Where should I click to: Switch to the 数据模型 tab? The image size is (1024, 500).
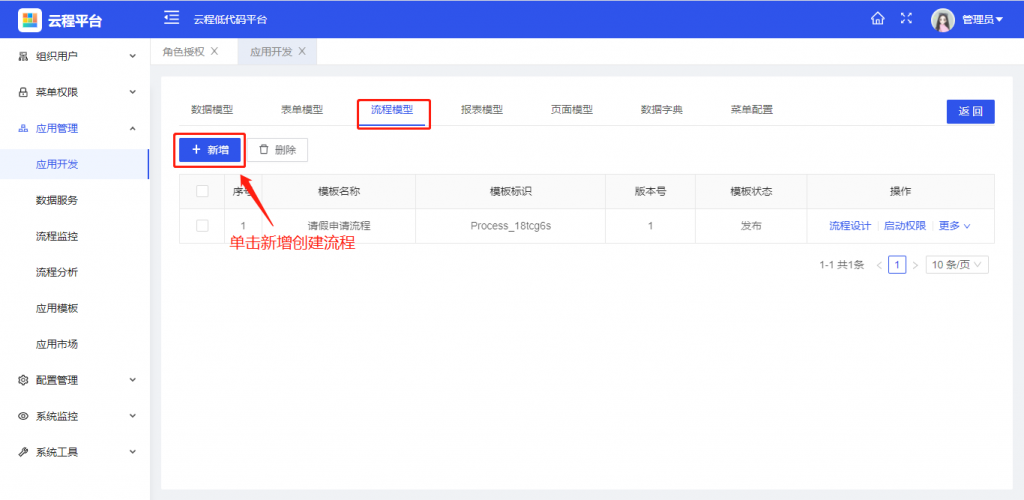click(212, 110)
